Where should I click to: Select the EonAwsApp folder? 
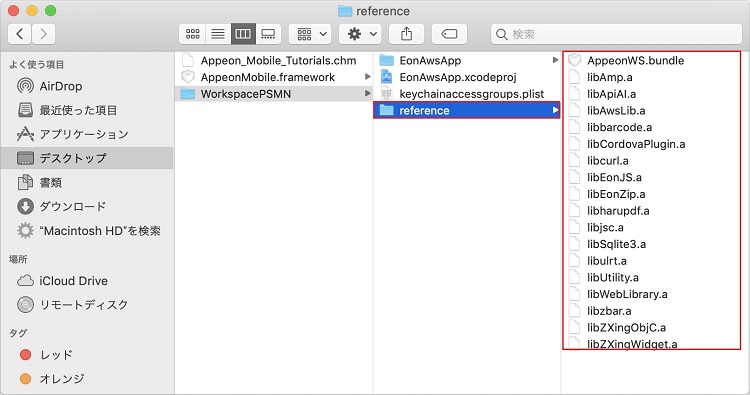(467, 60)
